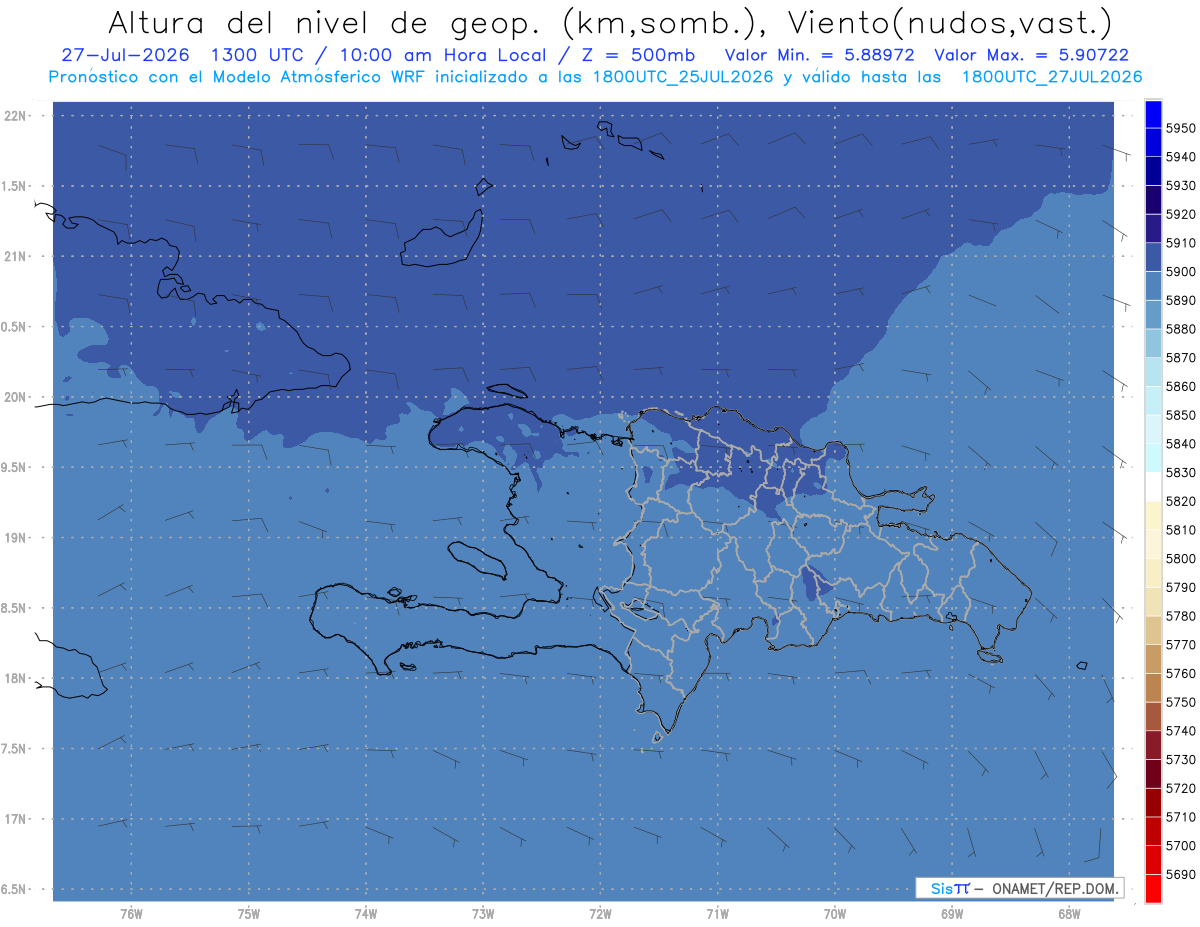Click 'Valor Min. = 5.88972'
This screenshot has width=1200, height=927.
tap(821, 56)
